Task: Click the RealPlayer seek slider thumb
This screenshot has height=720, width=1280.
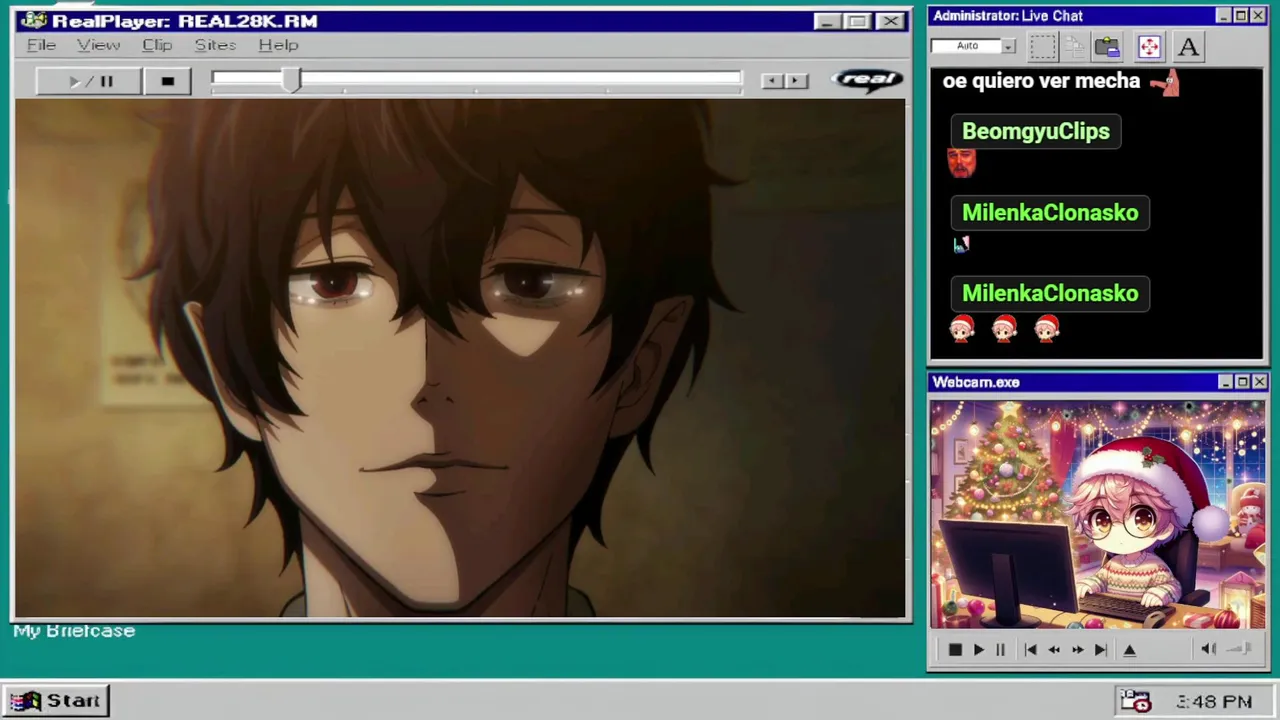Action: pos(291,81)
